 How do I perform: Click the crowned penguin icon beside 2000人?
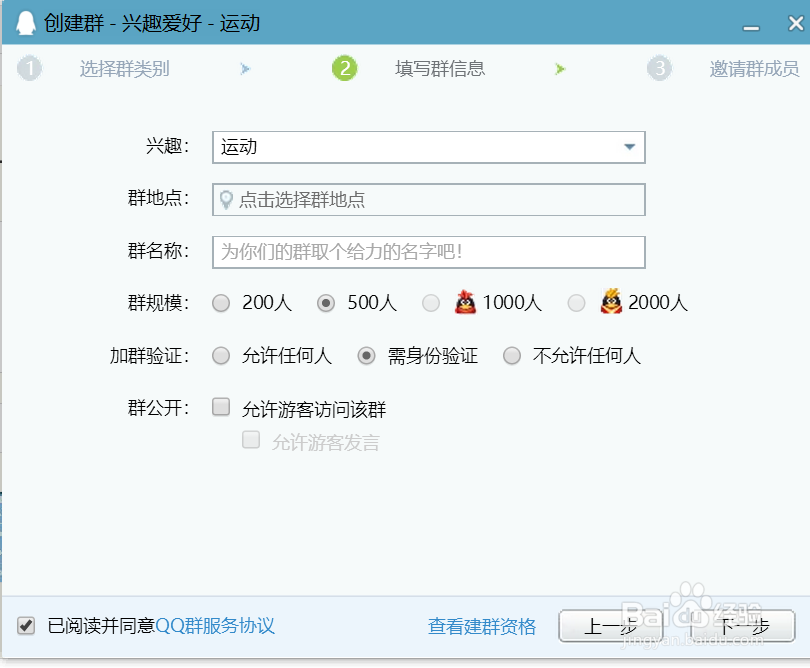pyautogui.click(x=611, y=301)
